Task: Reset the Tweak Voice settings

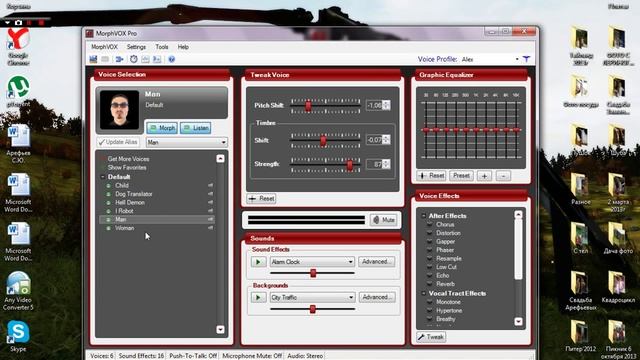Action: 261,199
